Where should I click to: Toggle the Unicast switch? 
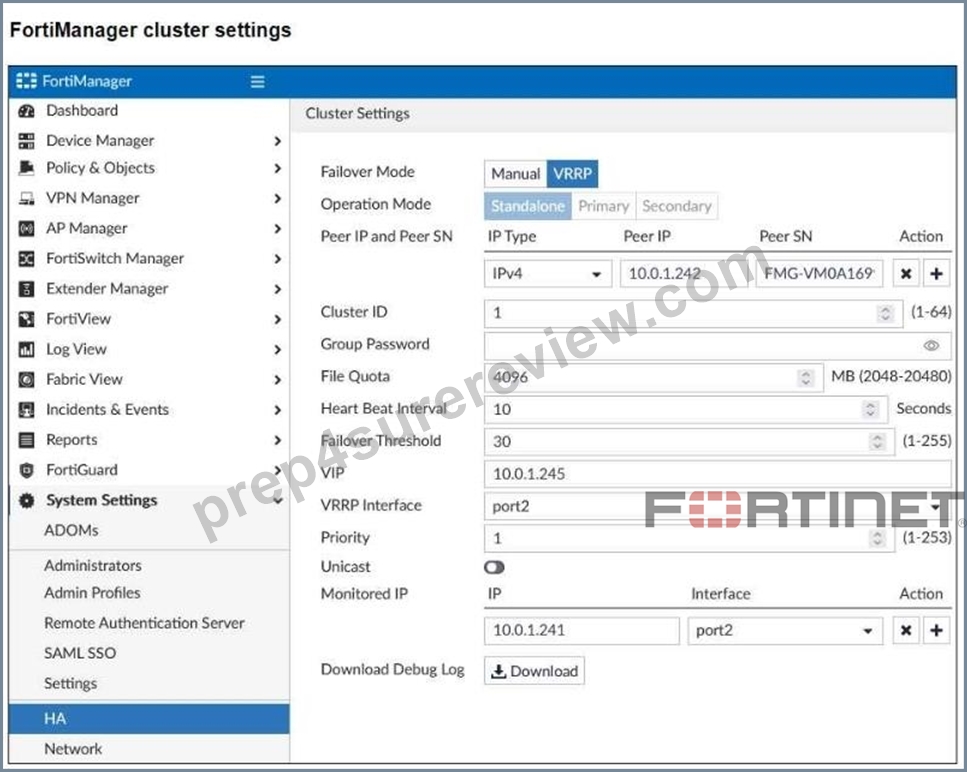(x=494, y=567)
